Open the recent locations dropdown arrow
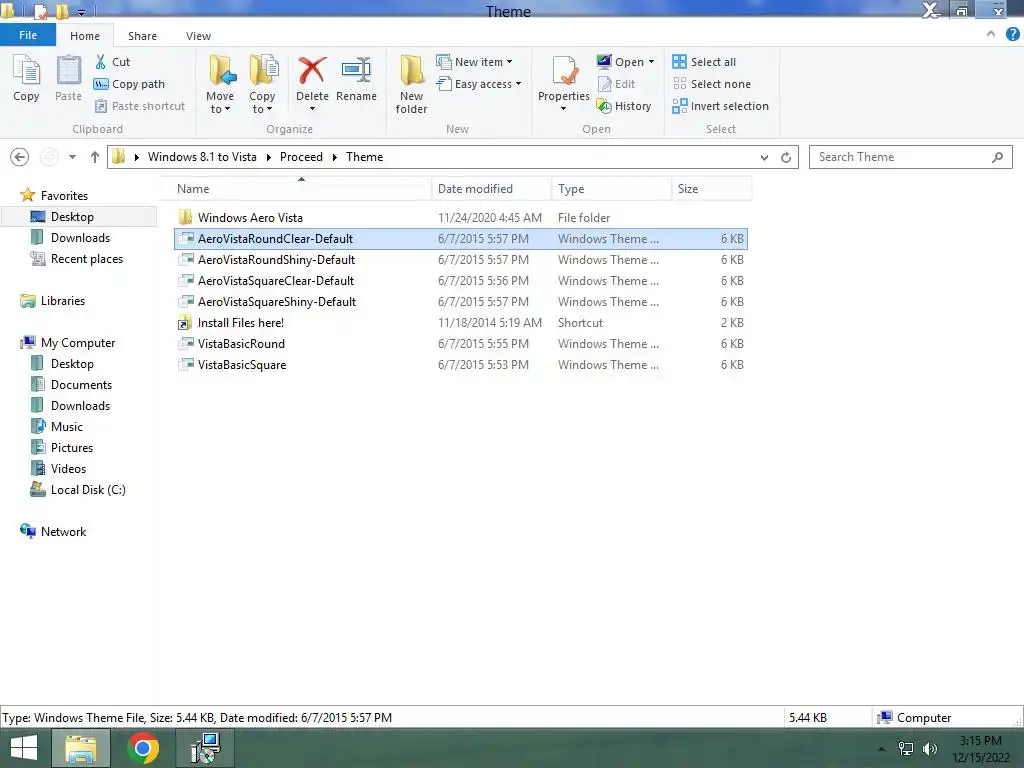The image size is (1024, 768). (x=72, y=157)
